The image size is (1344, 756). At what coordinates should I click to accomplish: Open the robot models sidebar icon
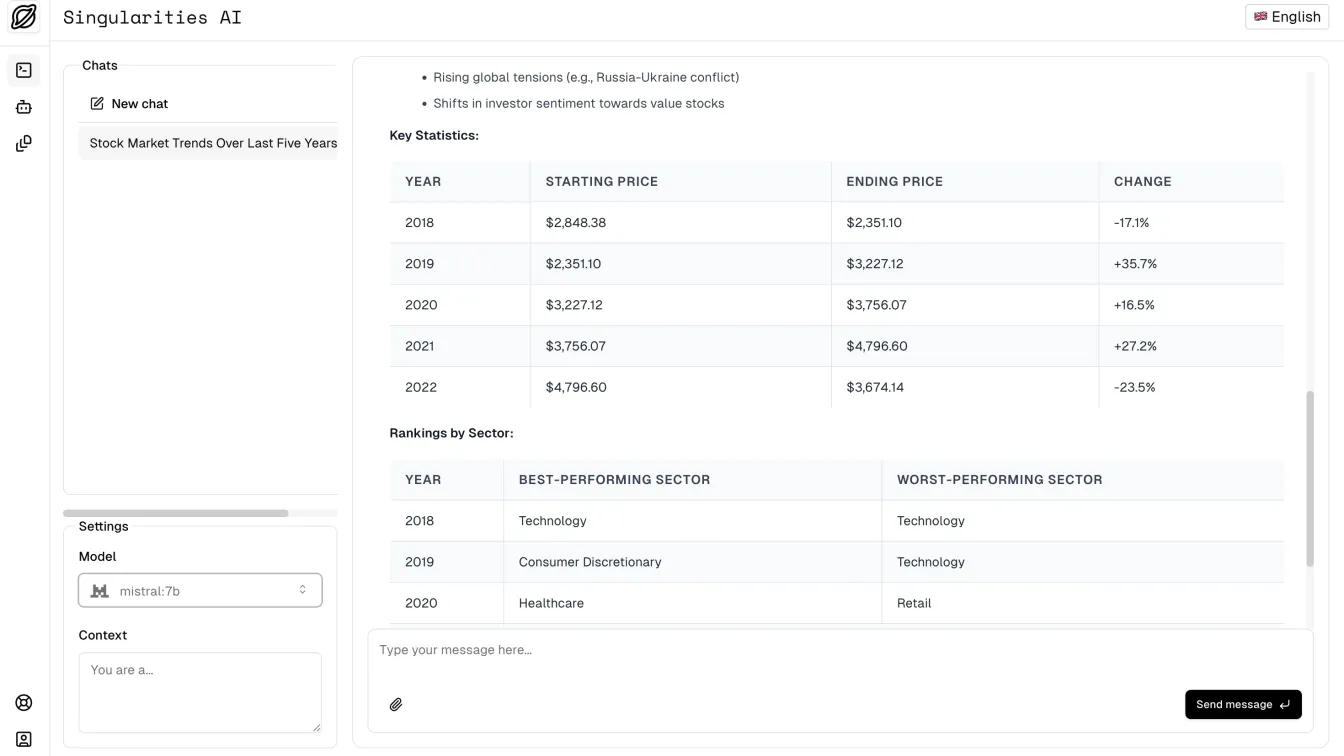(24, 107)
